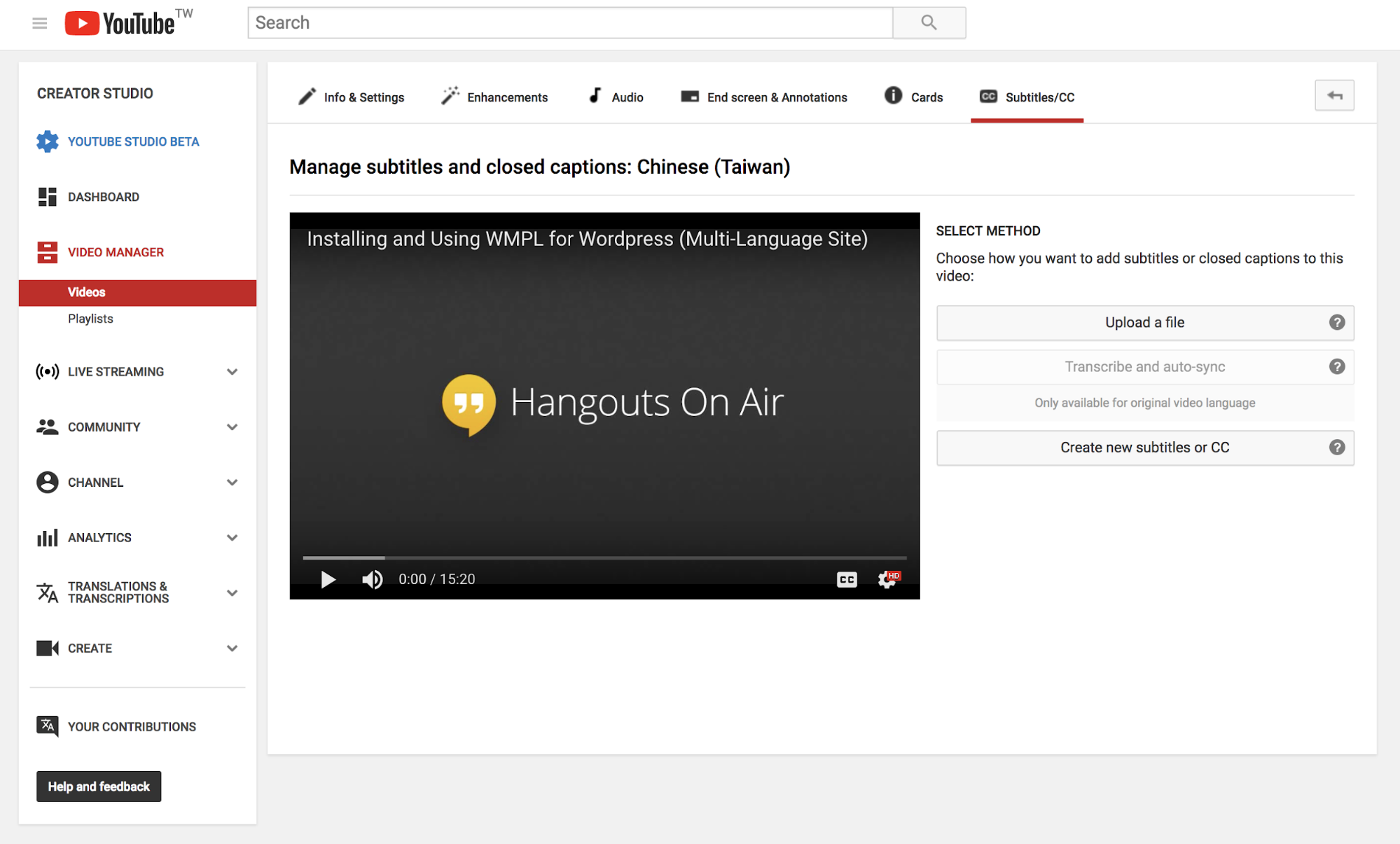Screen dimensions: 1400x844
Task: Click the back arrow button
Action: 1334,95
